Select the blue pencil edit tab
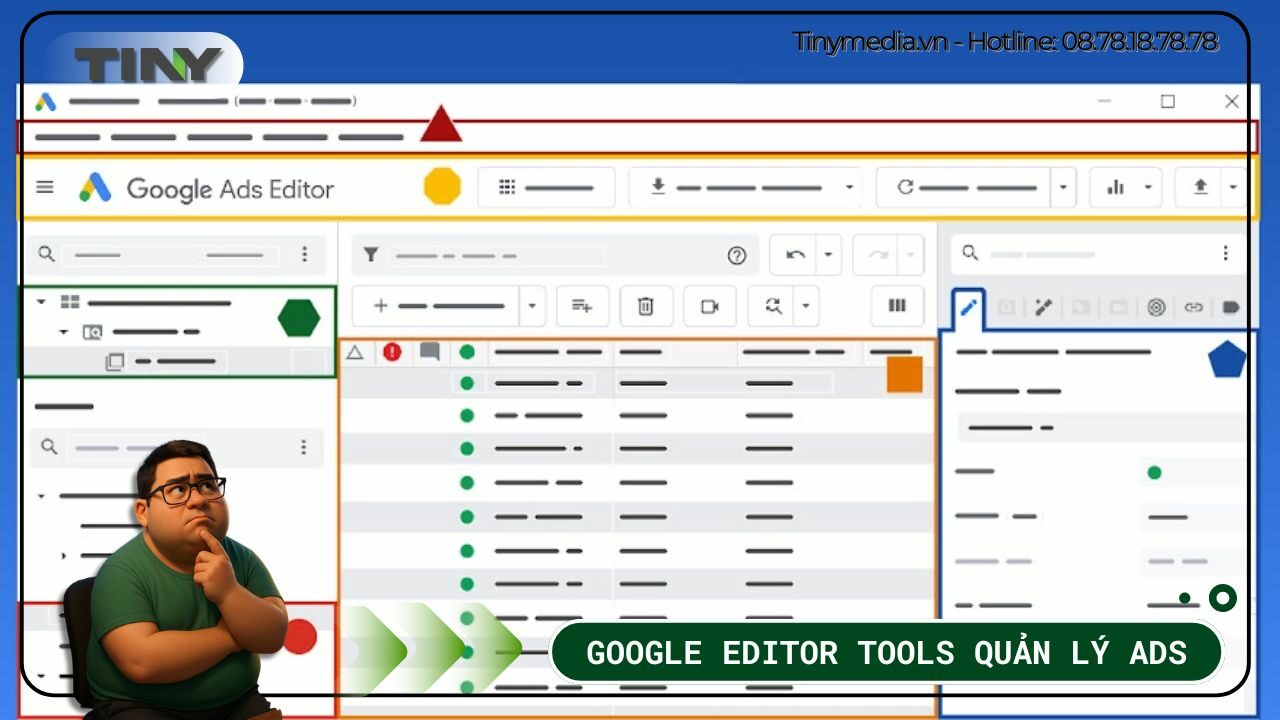 967,308
